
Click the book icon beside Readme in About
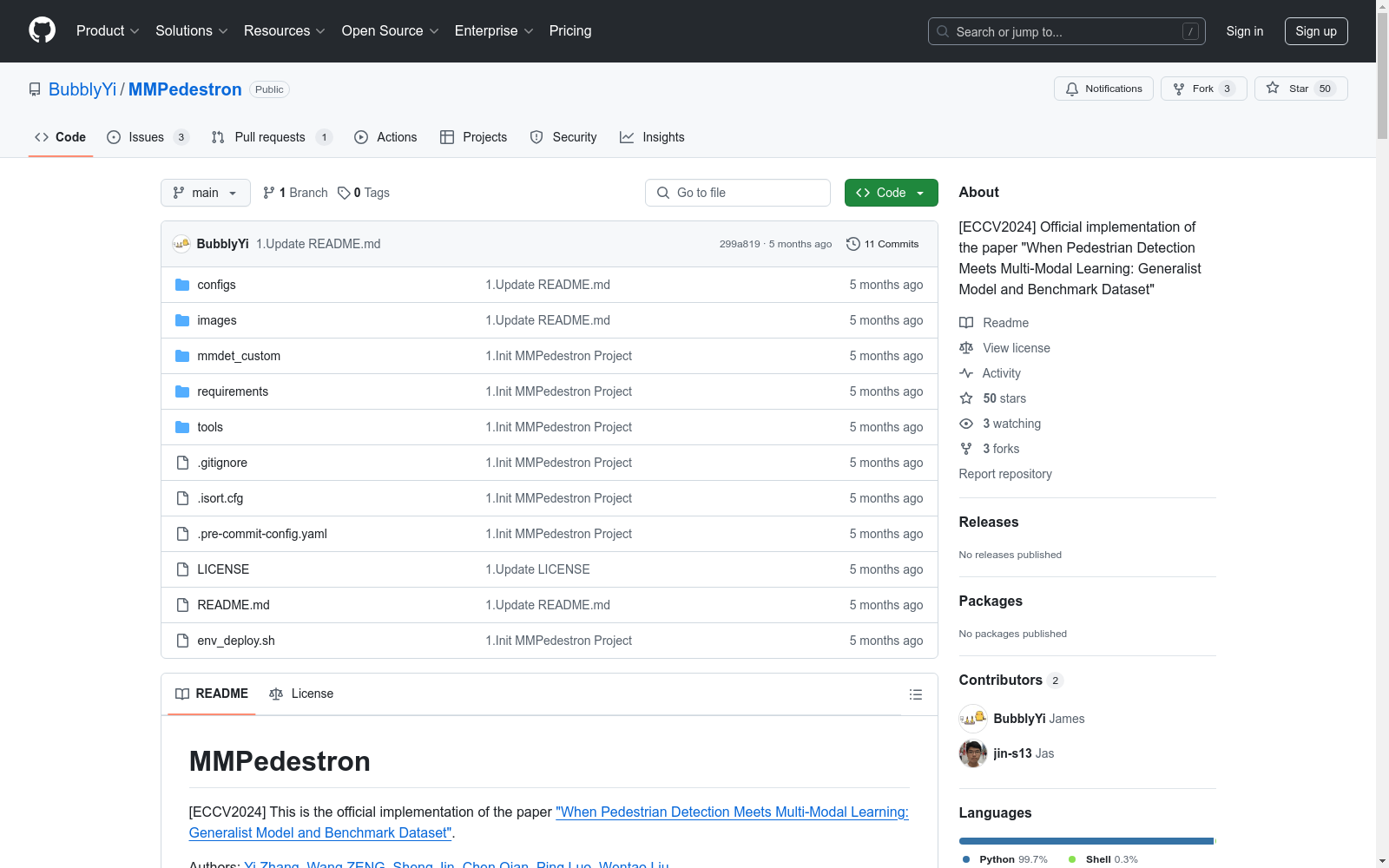pyautogui.click(x=966, y=323)
